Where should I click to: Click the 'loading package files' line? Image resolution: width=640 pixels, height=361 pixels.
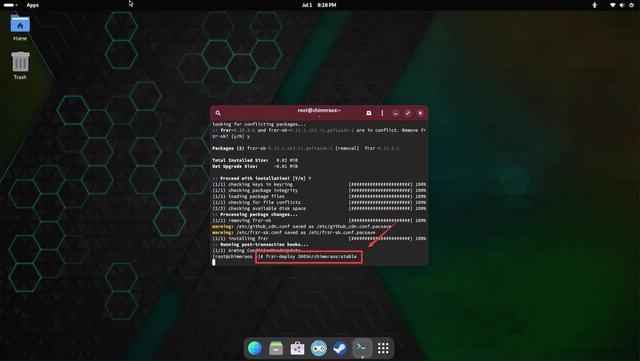pyautogui.click(x=319, y=196)
